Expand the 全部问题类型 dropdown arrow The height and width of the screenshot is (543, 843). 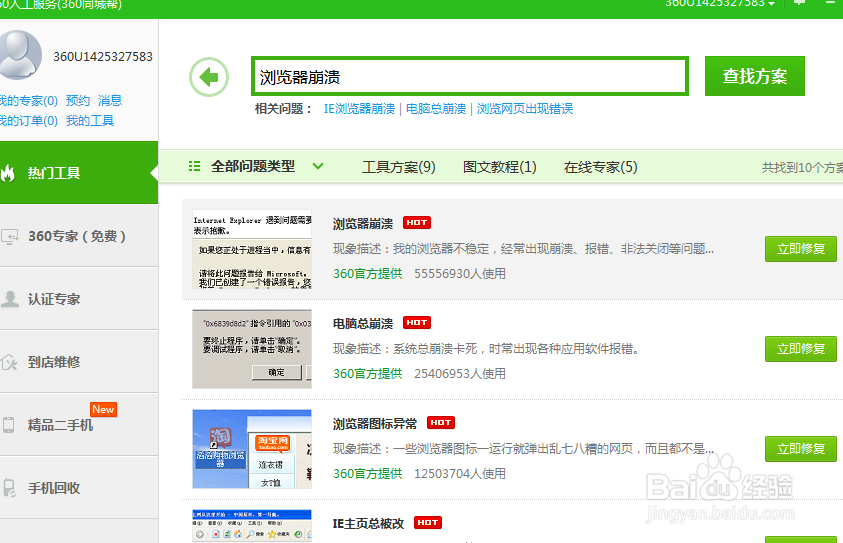click(x=318, y=166)
